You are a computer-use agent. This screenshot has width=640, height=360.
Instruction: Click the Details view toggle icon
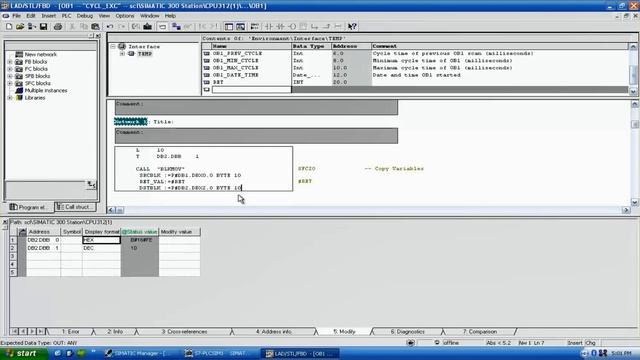(x=240, y=27)
